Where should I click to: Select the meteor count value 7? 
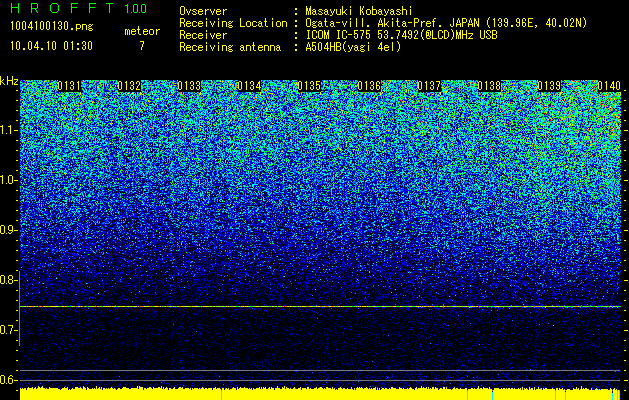(142, 46)
